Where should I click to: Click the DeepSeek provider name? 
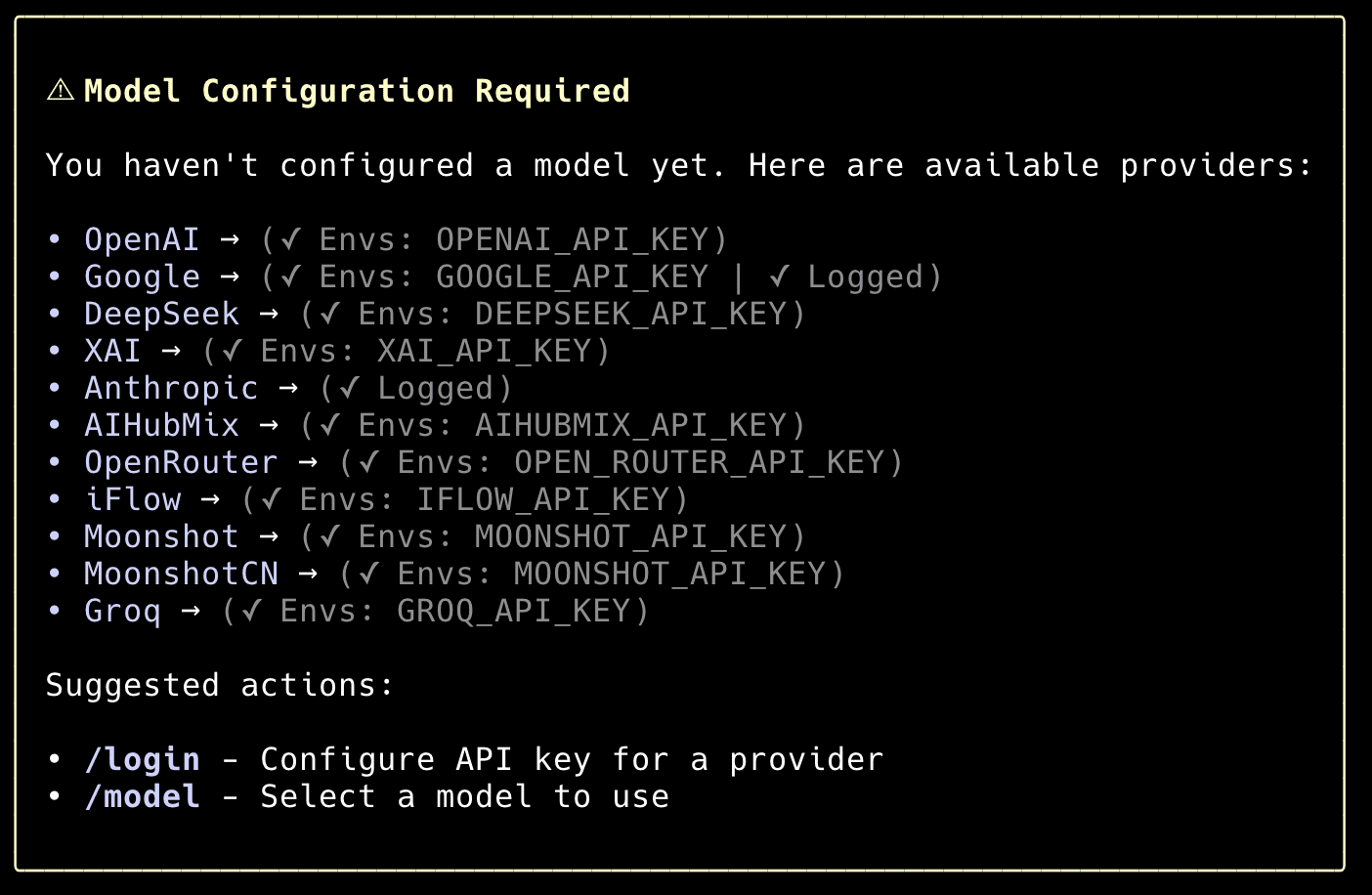[x=161, y=314]
